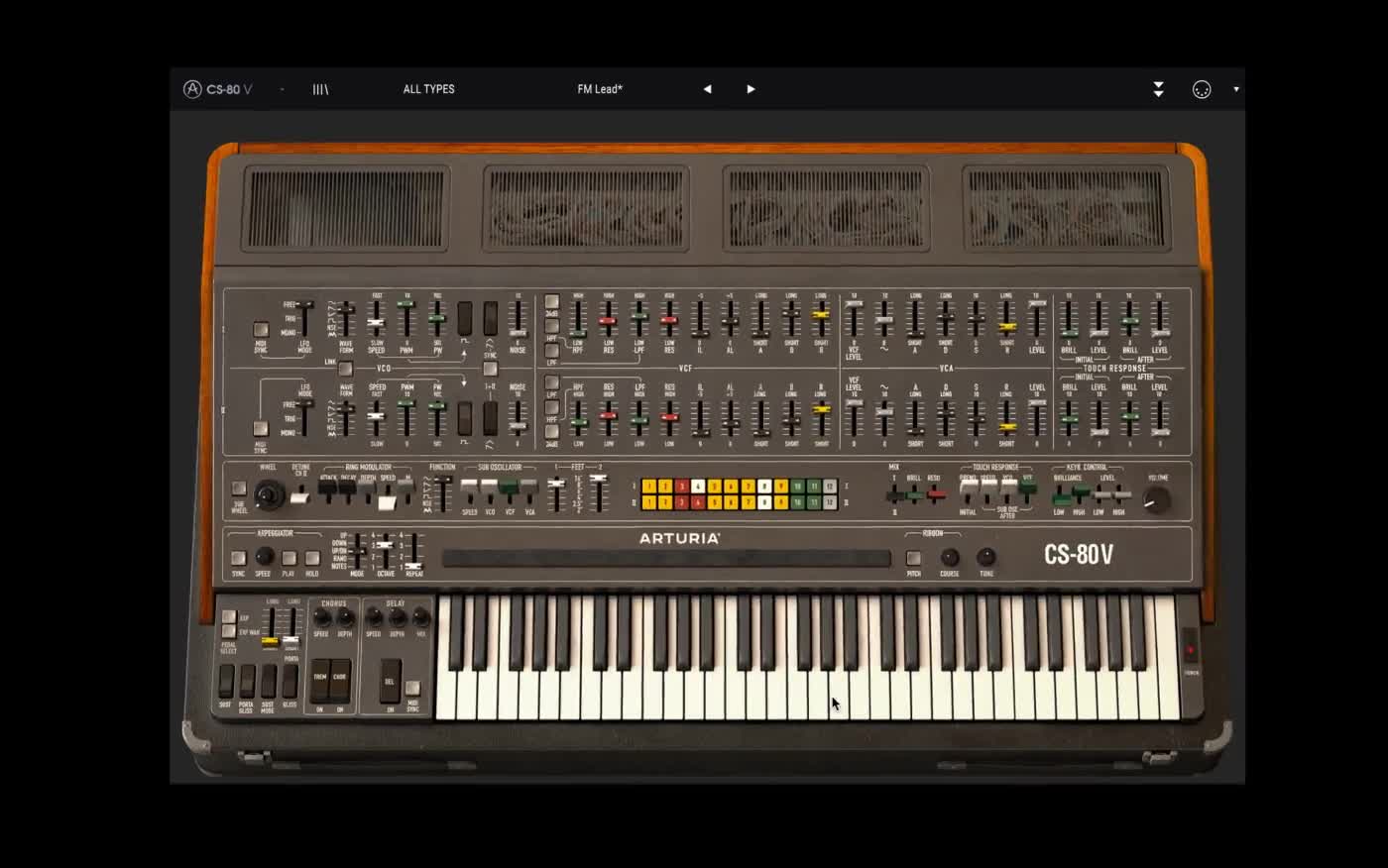Click the delay MIX knob

point(421,618)
